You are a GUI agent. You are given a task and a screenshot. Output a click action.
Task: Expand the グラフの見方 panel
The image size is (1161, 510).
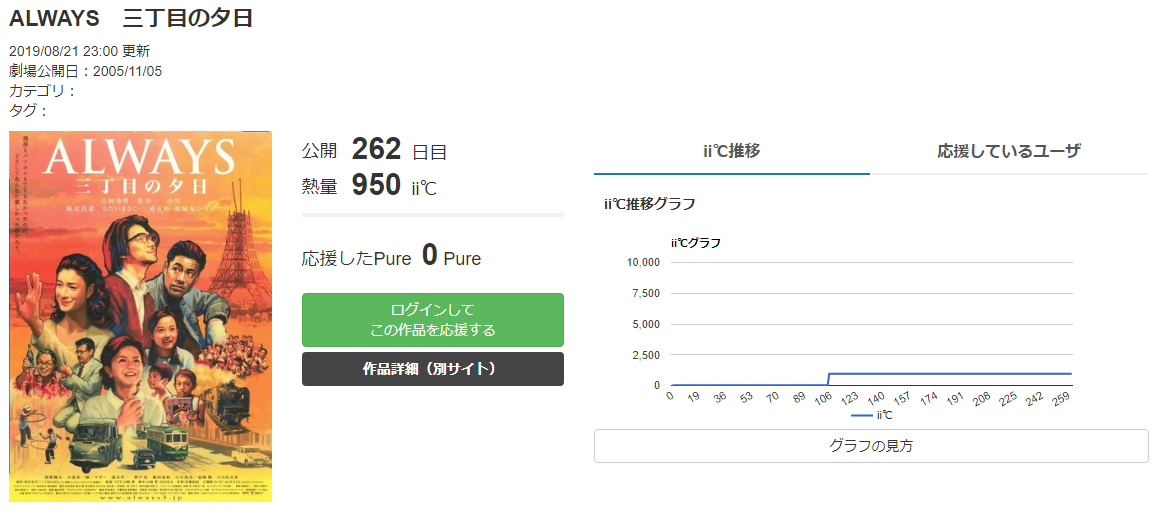[871, 446]
